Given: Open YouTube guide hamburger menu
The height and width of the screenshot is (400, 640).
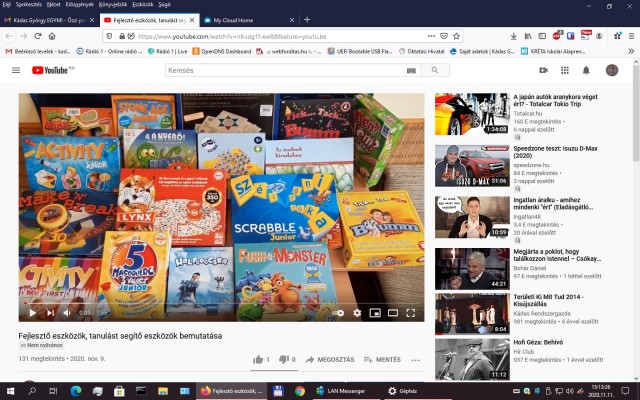Looking at the screenshot, I should point(16,70).
